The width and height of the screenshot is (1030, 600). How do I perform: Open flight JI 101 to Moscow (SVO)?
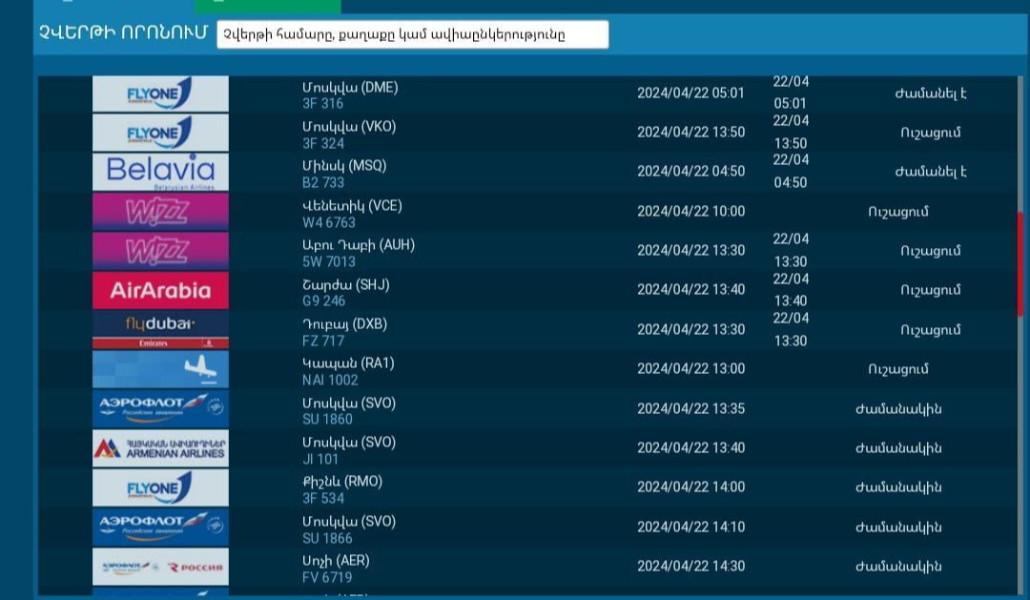click(x=320, y=459)
